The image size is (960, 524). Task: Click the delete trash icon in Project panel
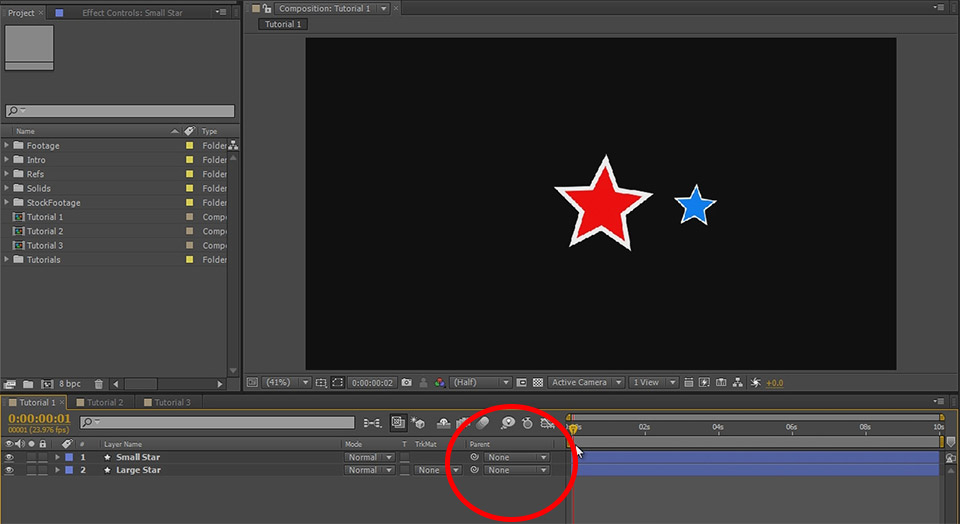[98, 384]
